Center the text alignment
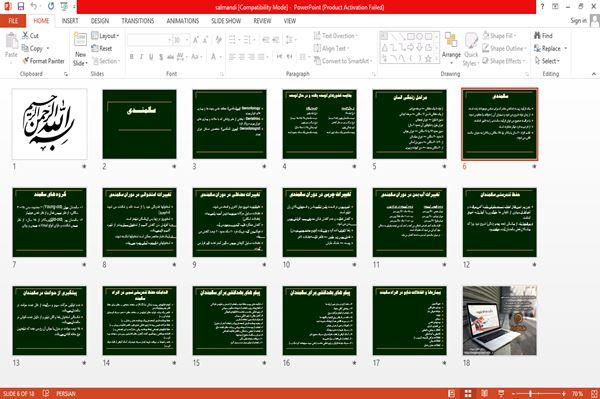Image resolution: width=600 pixels, height=399 pixels. pyautogui.click(x=241, y=57)
